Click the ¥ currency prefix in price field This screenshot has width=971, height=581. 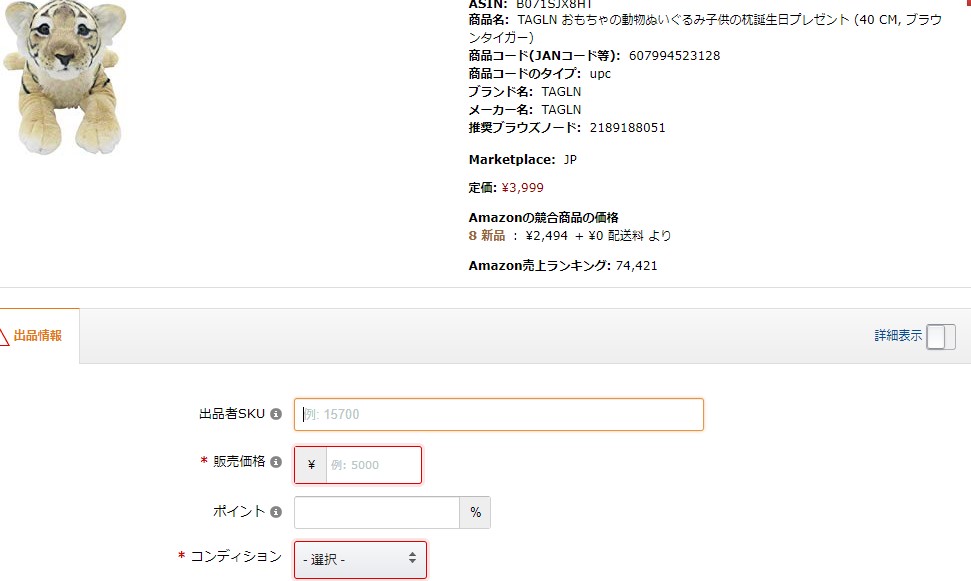coord(311,465)
